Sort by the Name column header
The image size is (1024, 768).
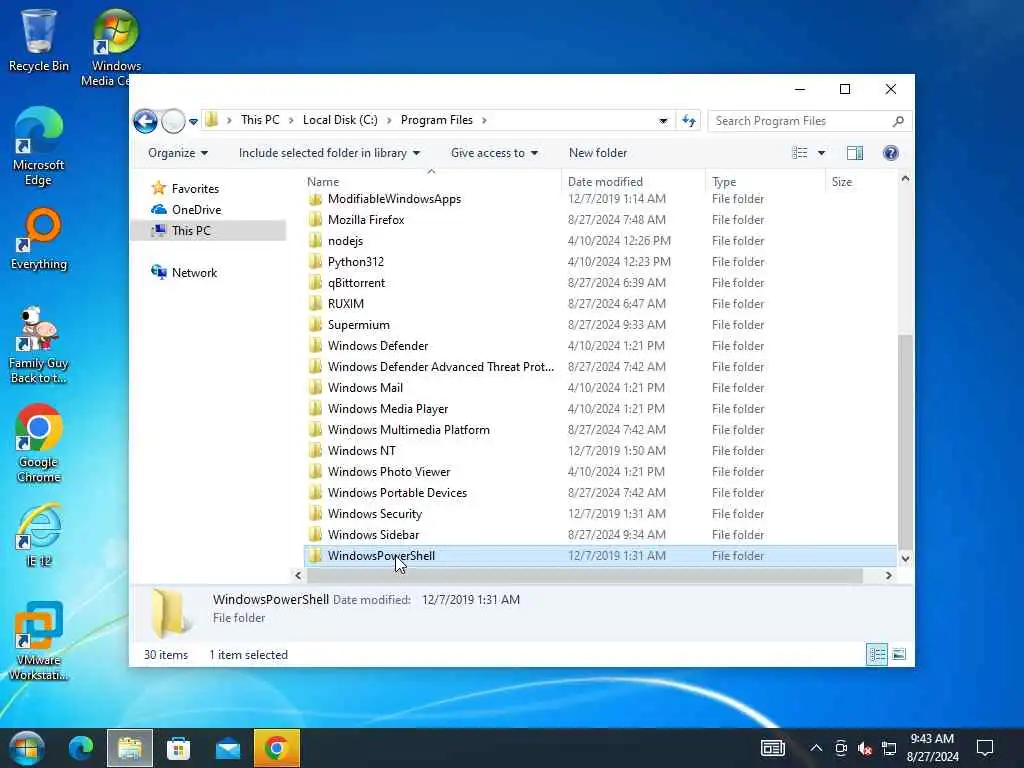point(431,182)
